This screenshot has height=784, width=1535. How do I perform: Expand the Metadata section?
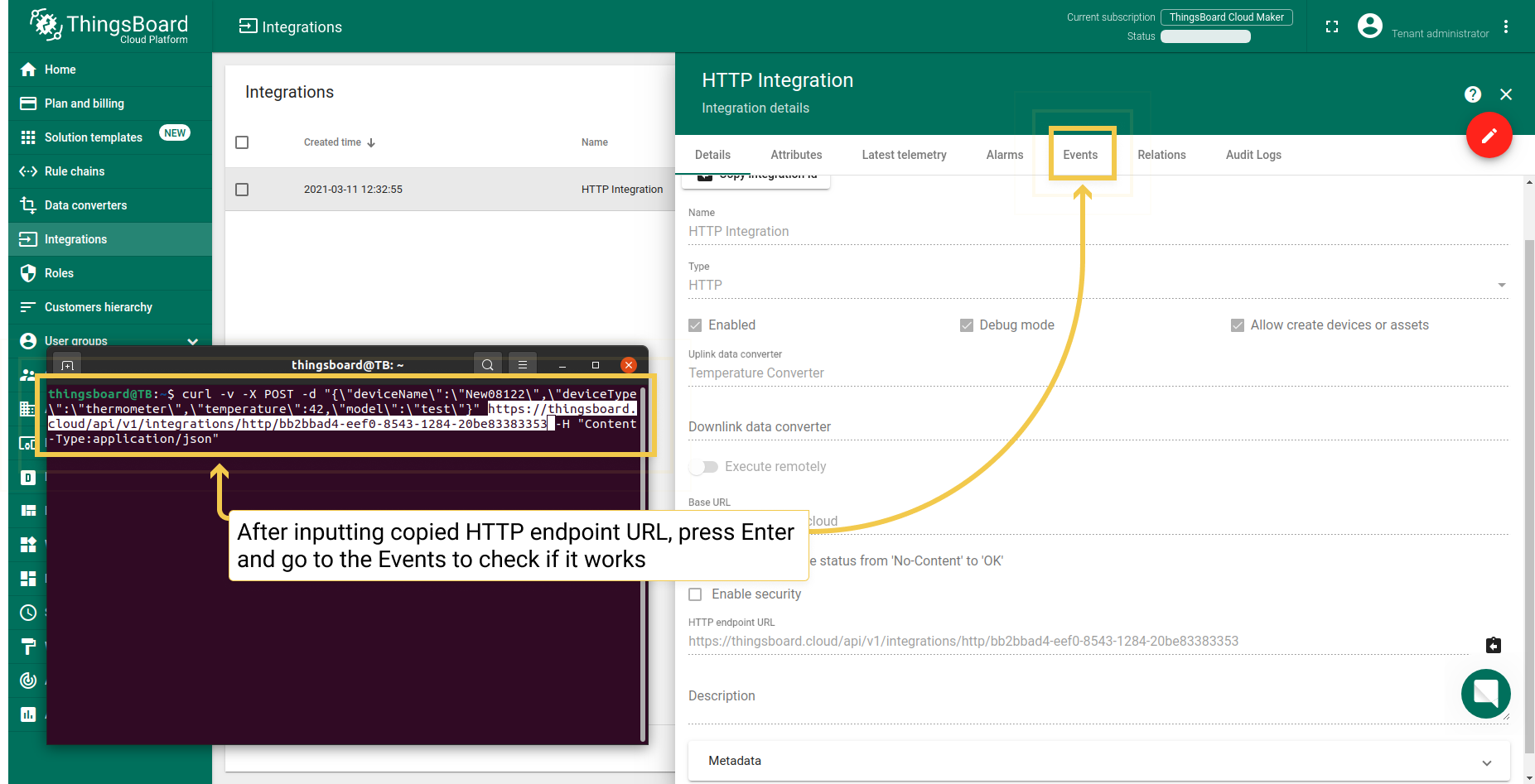click(1099, 761)
